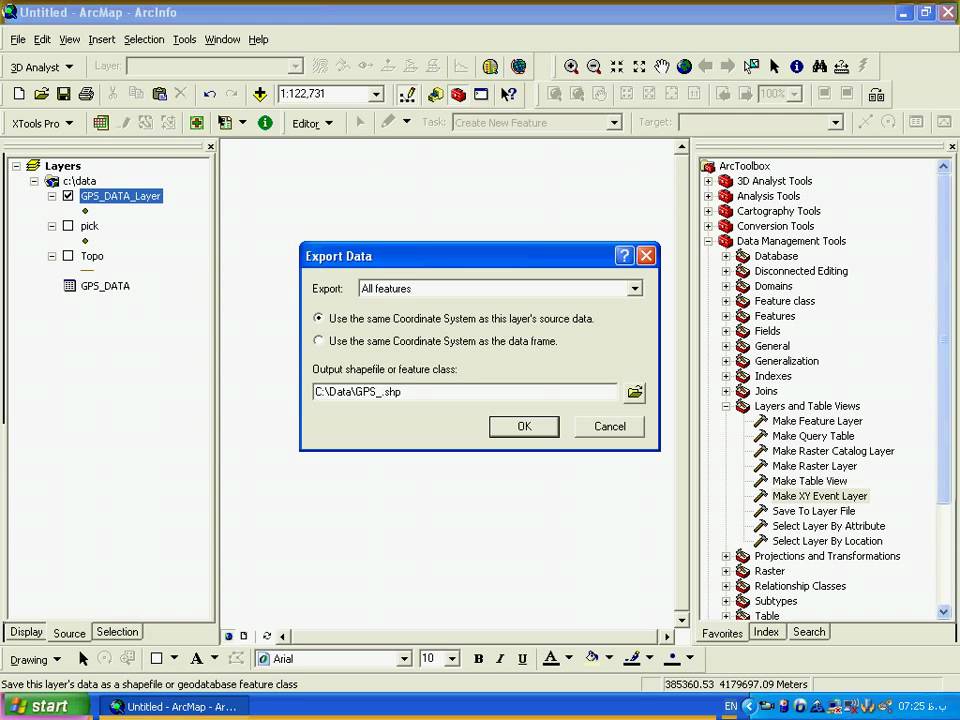This screenshot has height=720, width=960.
Task: Open the XTools Pro dropdown menu
Action: (42, 123)
